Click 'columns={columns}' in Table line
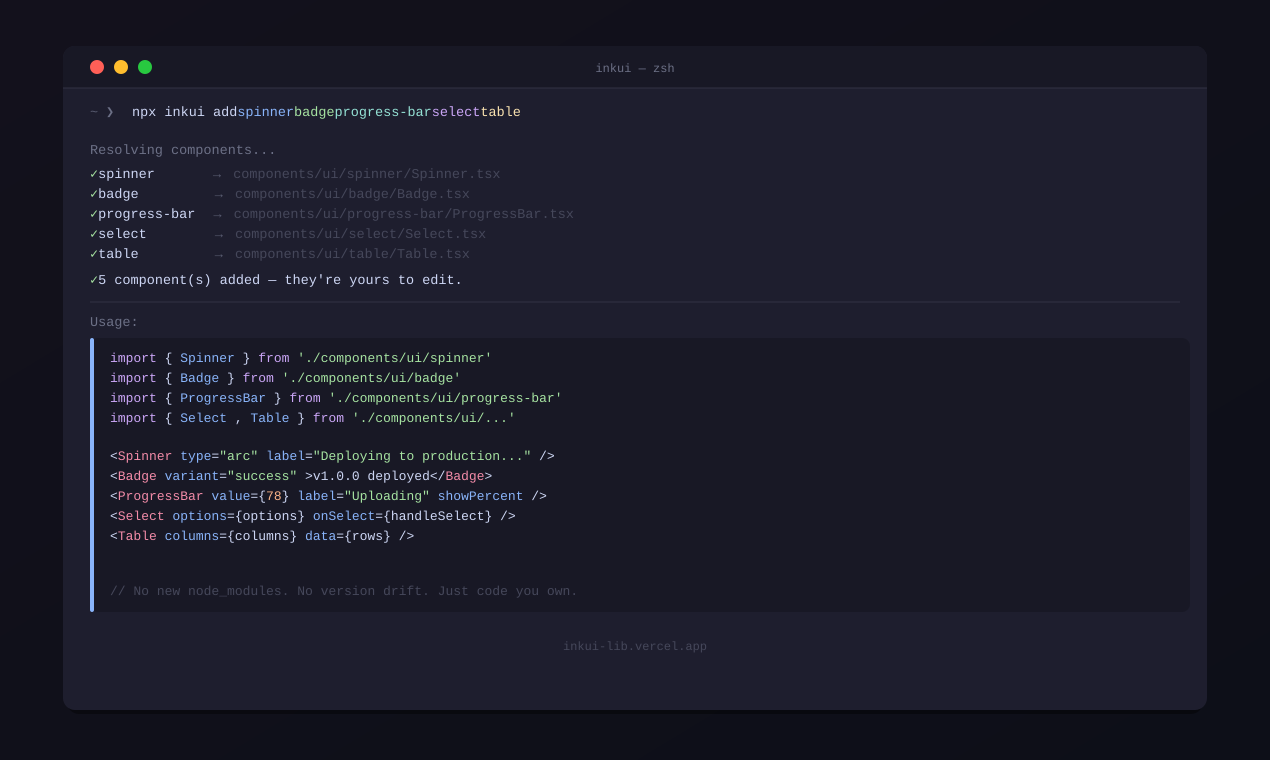This screenshot has width=1270, height=760. click(231, 536)
